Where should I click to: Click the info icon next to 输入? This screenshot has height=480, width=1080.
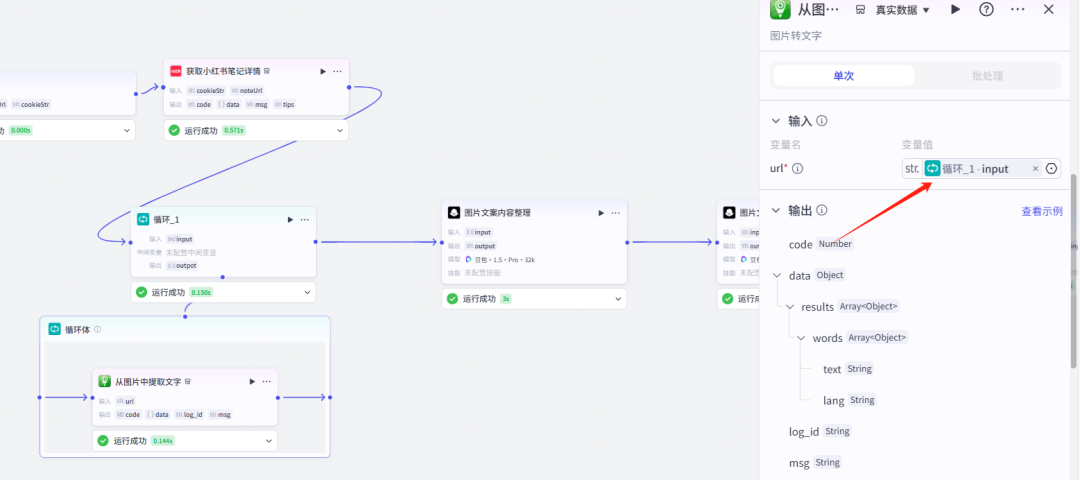pos(822,121)
